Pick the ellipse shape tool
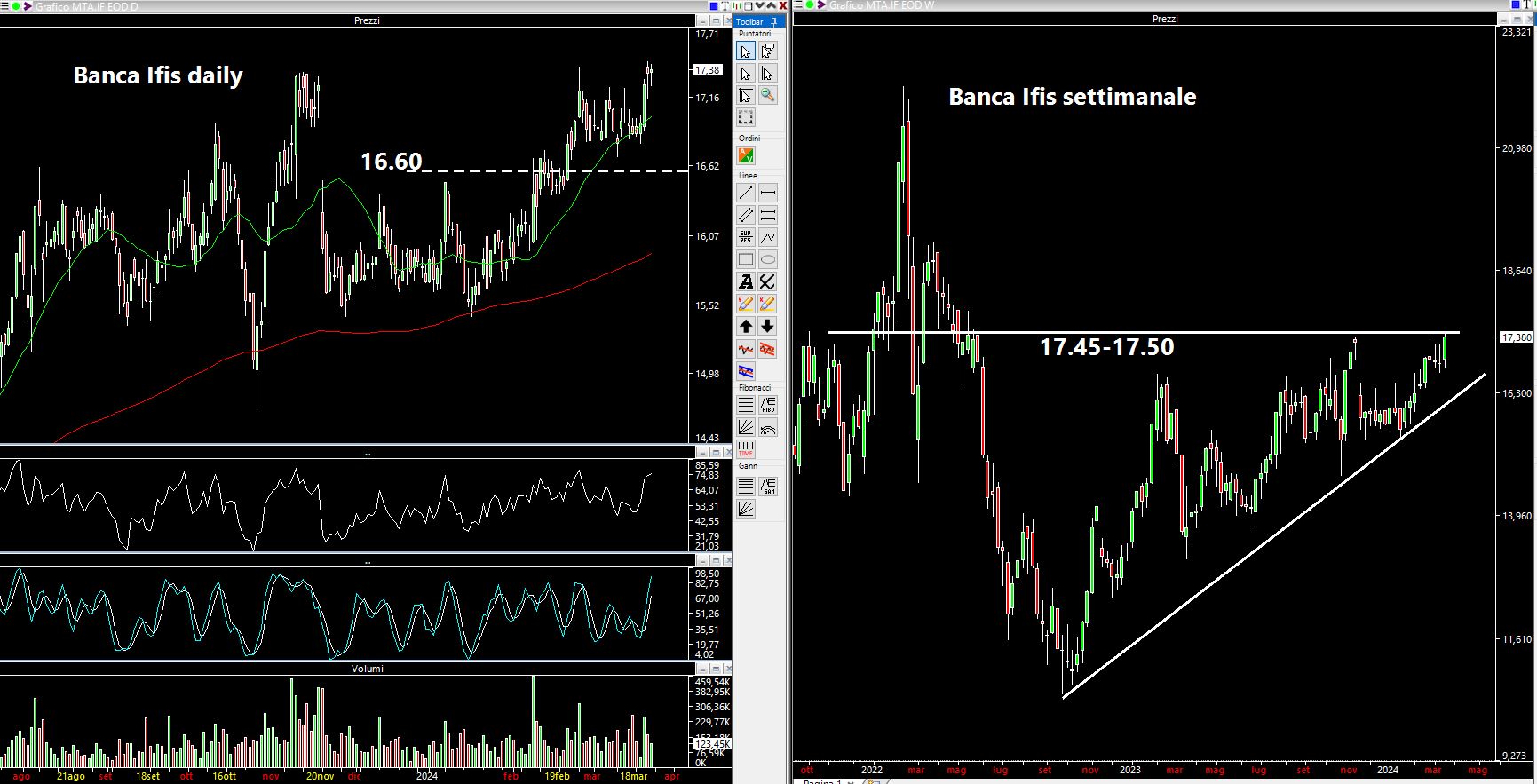The image size is (1537, 784). pyautogui.click(x=768, y=259)
